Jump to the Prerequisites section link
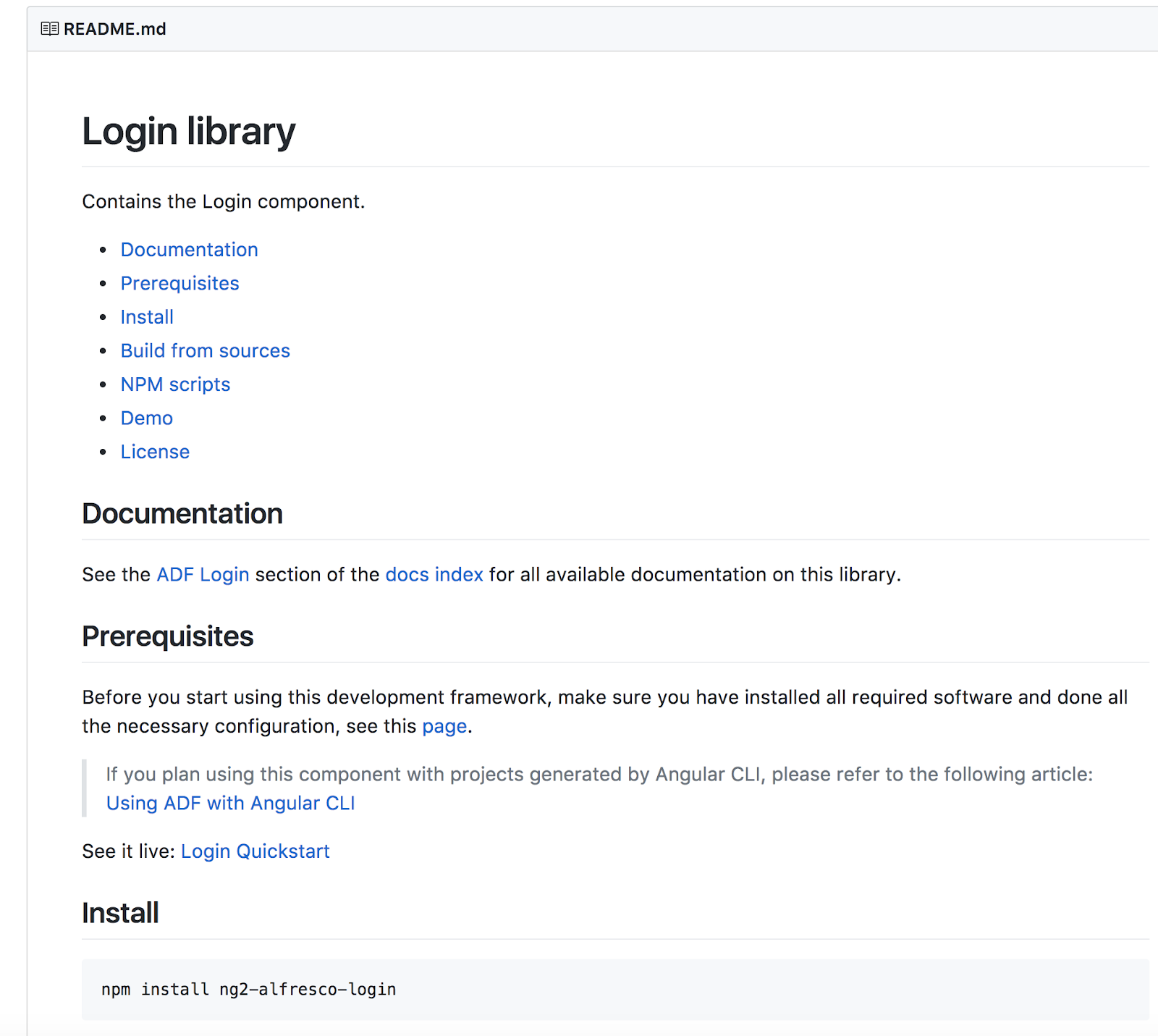 [x=179, y=283]
